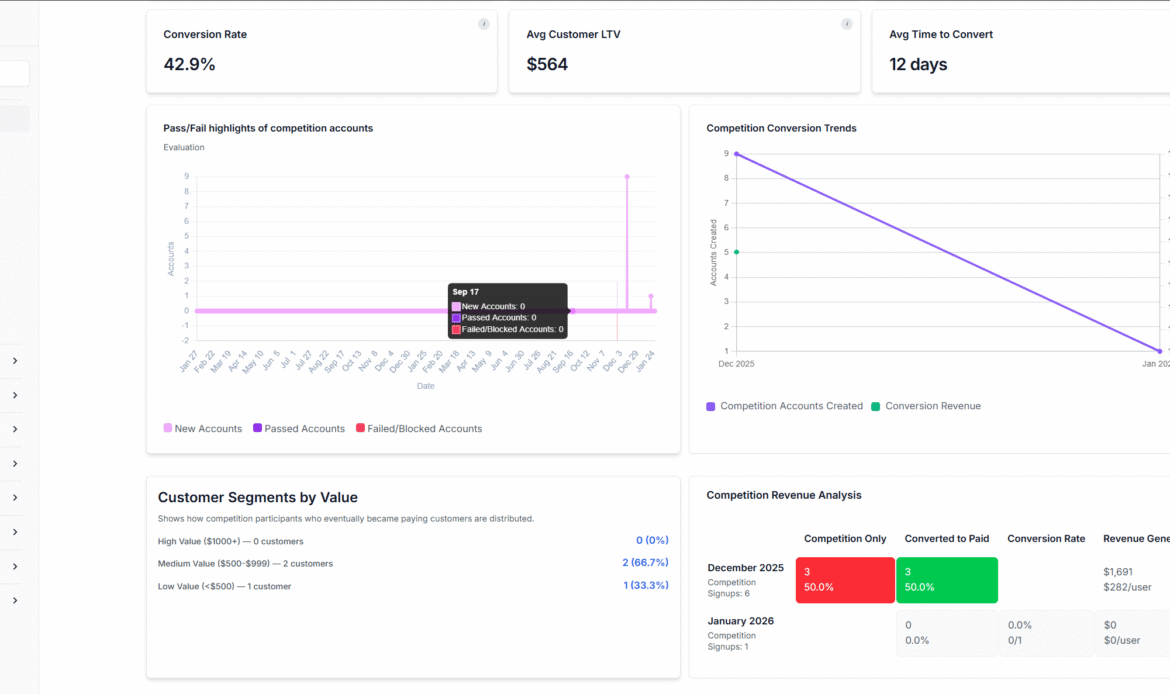
Task: Expand the topmost chevron in the left sidebar
Action: pos(15,361)
